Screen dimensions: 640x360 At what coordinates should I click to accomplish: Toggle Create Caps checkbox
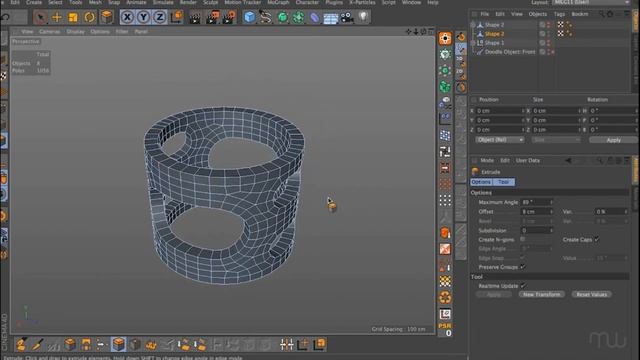point(597,239)
